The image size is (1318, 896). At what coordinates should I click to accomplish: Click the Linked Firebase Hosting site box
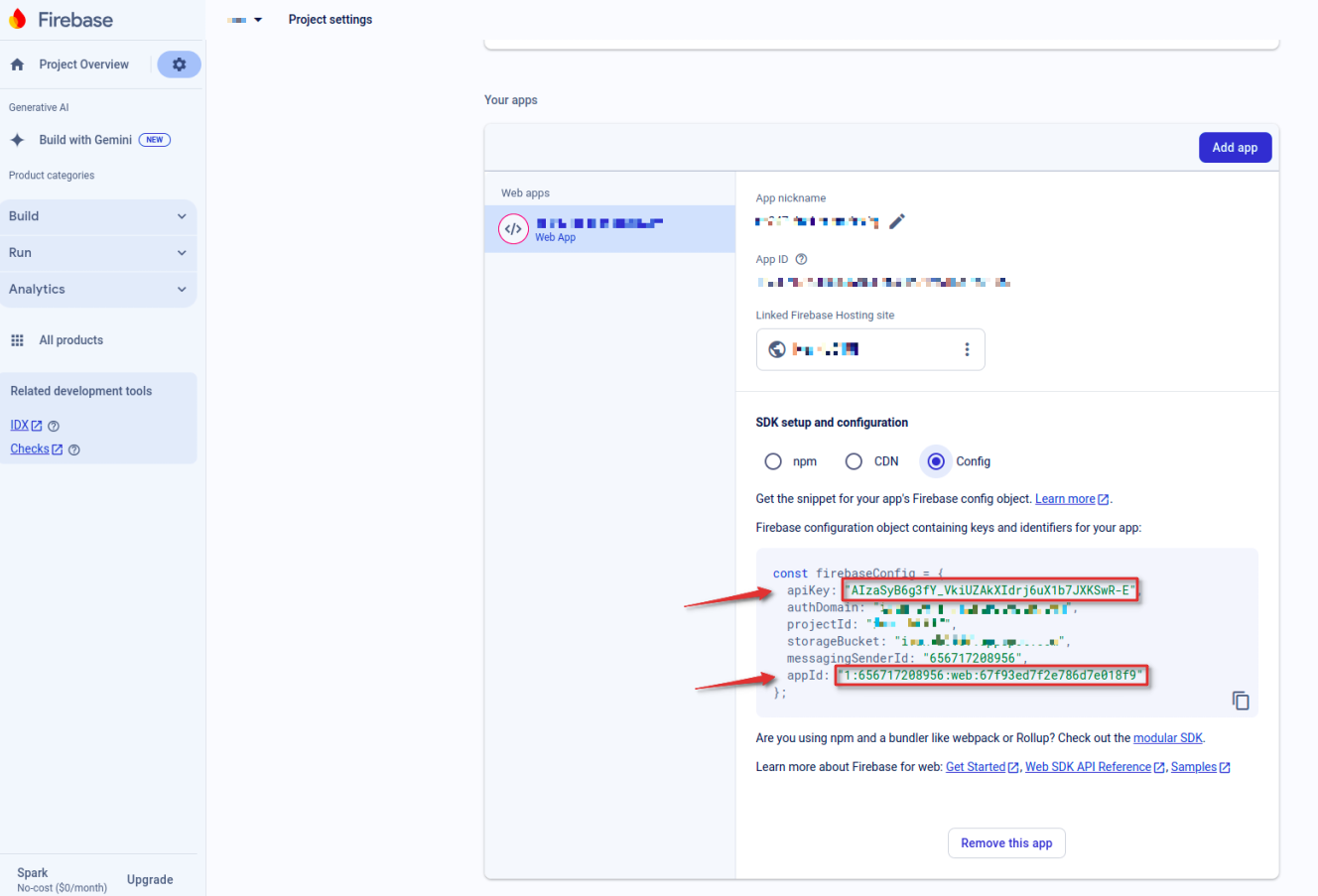[870, 349]
